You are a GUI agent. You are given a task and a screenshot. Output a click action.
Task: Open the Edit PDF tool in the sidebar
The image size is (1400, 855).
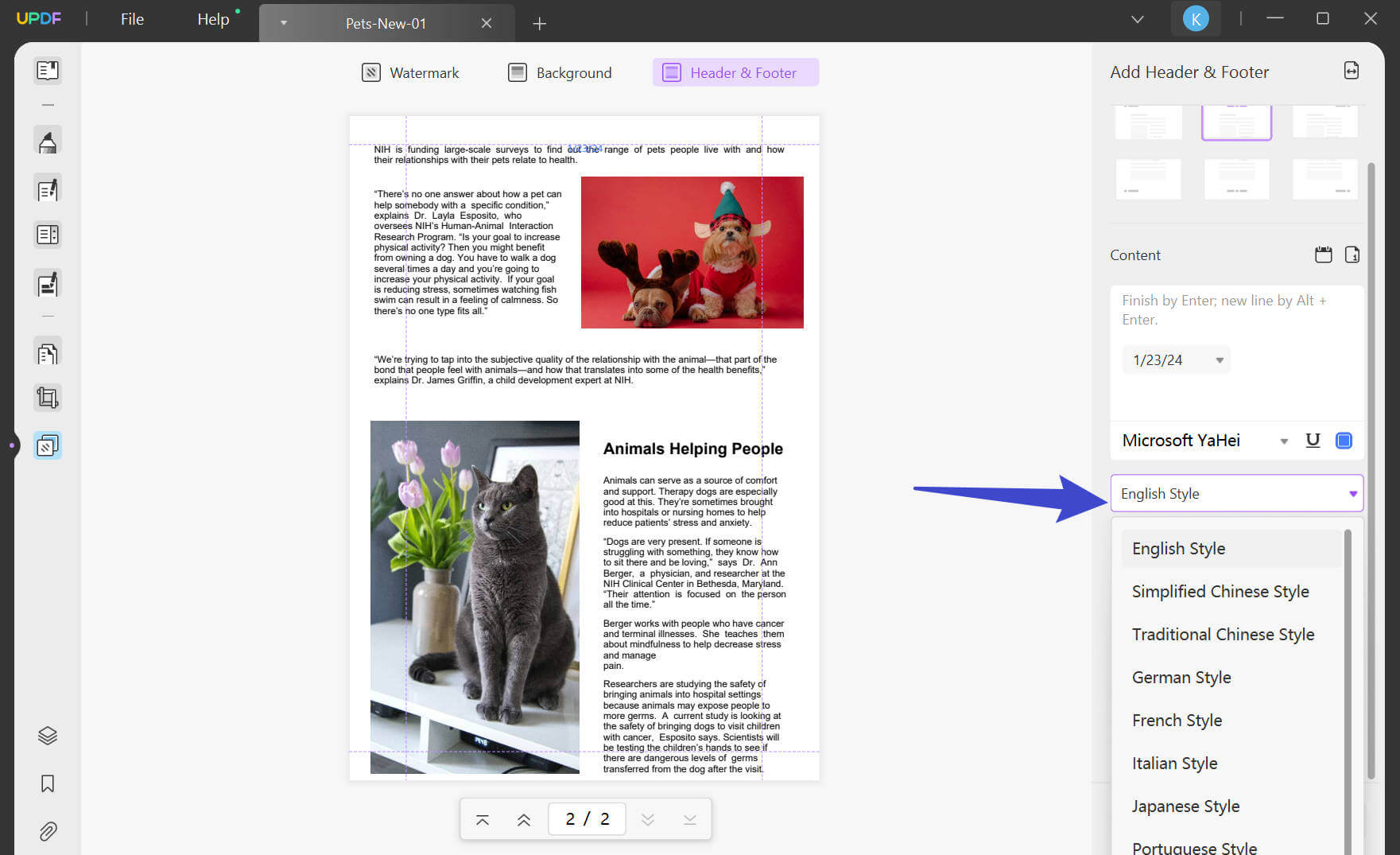pyautogui.click(x=48, y=188)
